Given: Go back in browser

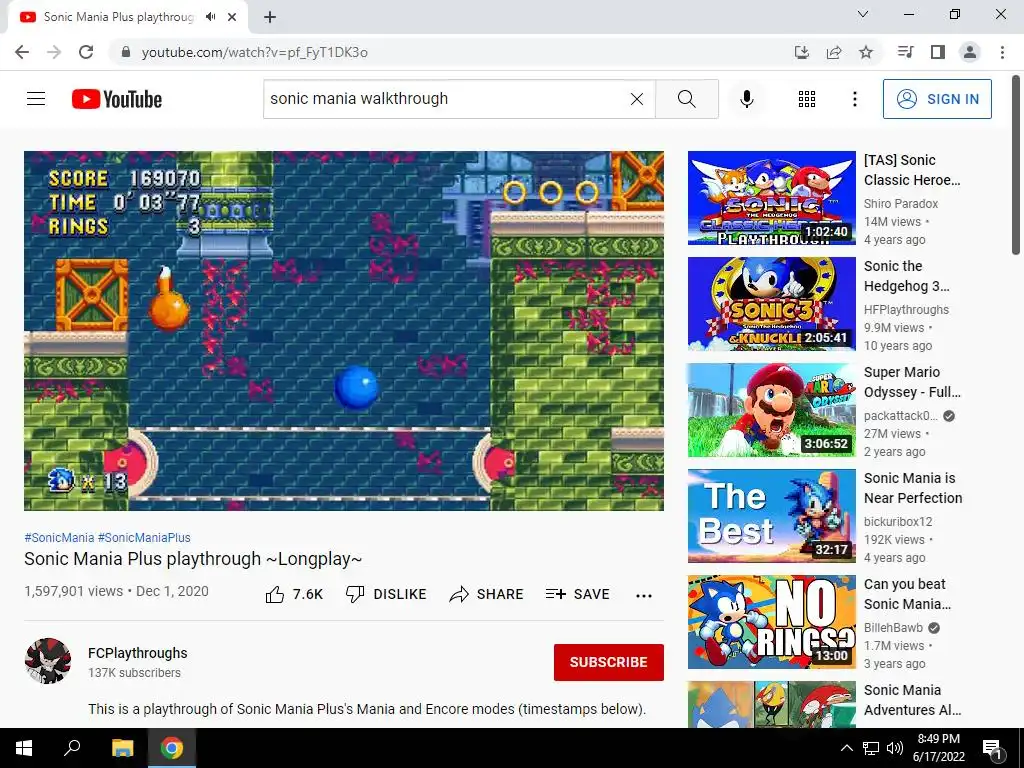Looking at the screenshot, I should coord(22,52).
